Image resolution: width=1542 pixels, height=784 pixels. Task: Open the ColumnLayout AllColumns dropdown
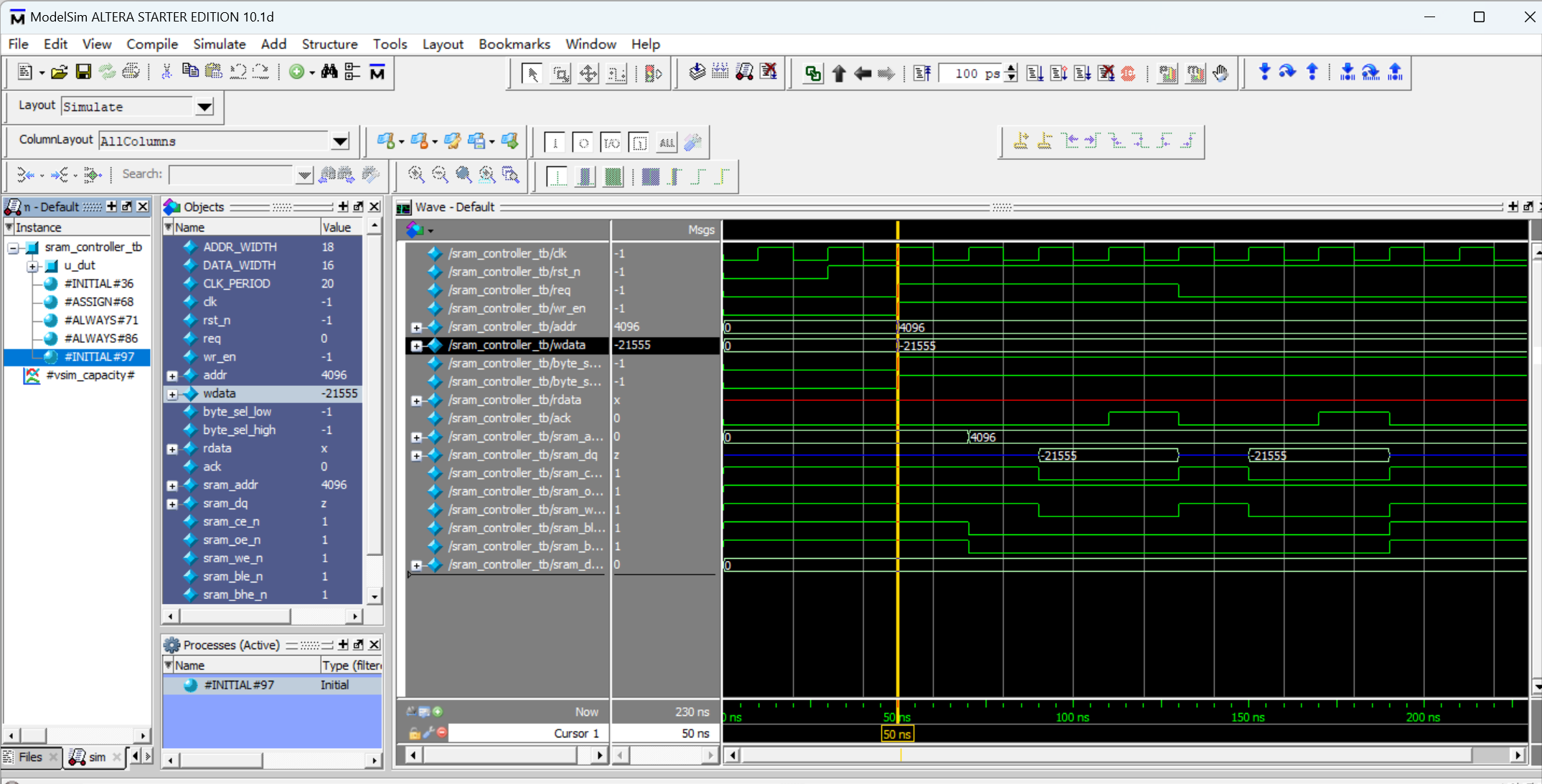340,141
